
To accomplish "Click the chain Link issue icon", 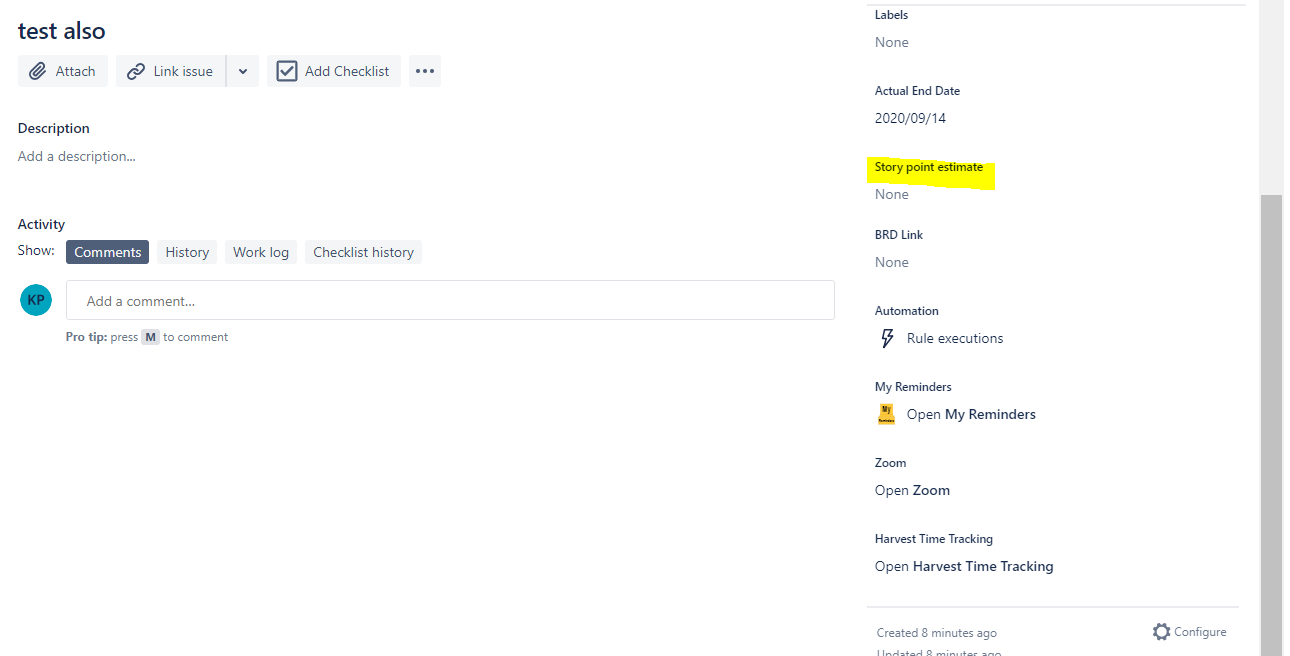I will [136, 71].
